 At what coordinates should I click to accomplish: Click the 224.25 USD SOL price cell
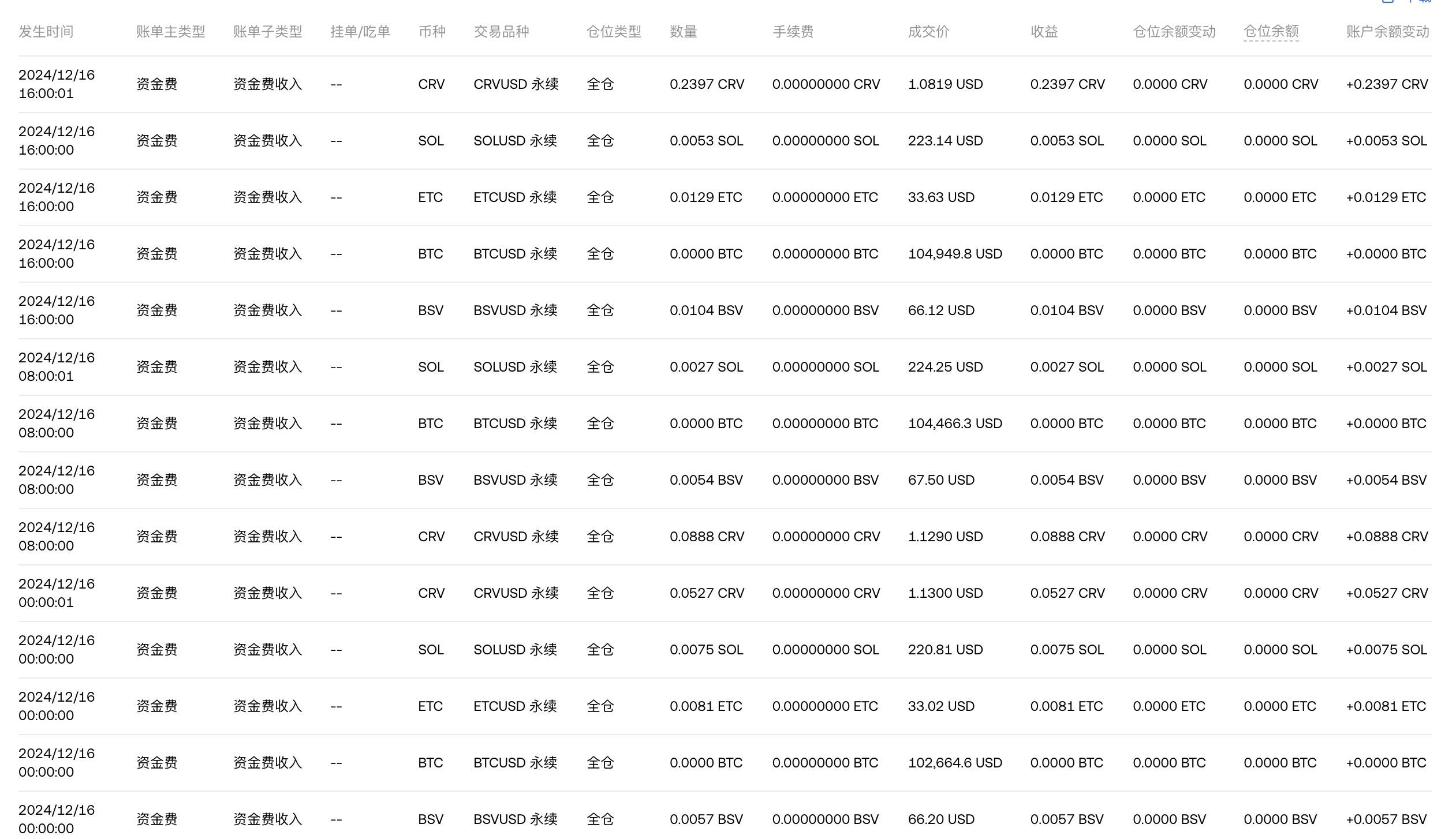click(x=945, y=367)
